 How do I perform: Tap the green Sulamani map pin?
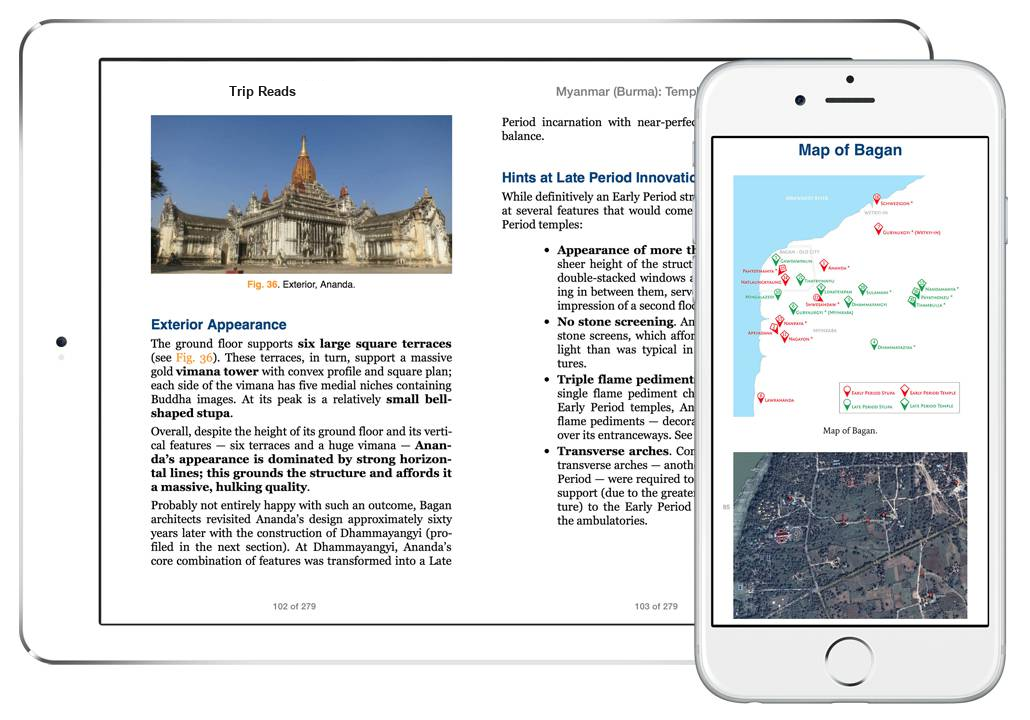tap(862, 289)
